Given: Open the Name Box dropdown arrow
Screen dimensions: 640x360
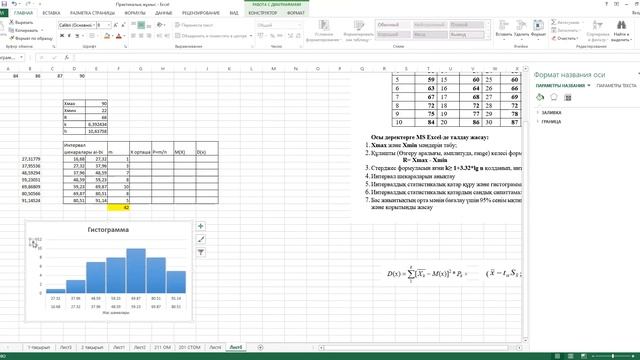Looking at the screenshot, I should point(21,58).
